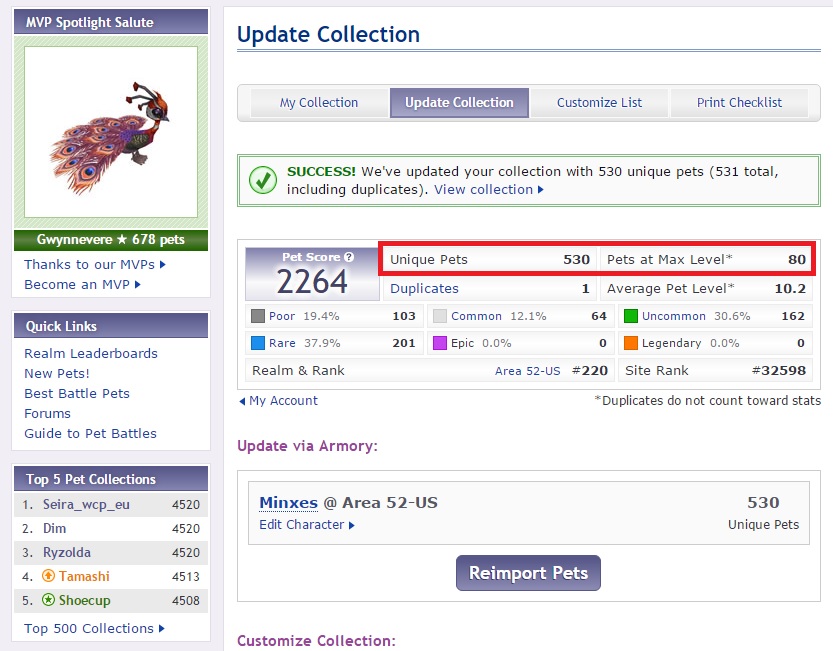Click the gray Poor quality swatch
The image size is (833, 651).
[x=258, y=316]
